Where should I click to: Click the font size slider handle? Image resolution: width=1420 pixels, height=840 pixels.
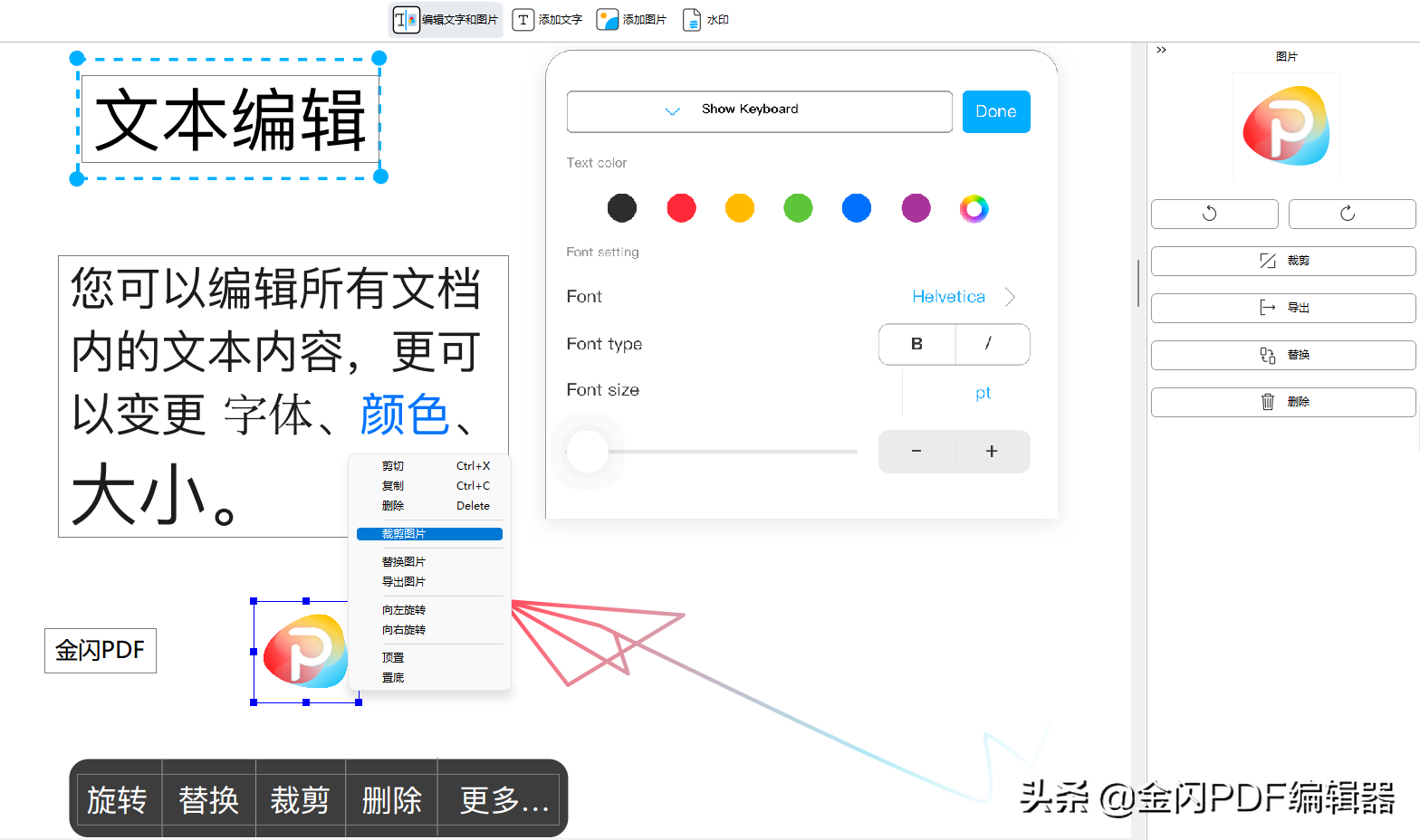588,451
